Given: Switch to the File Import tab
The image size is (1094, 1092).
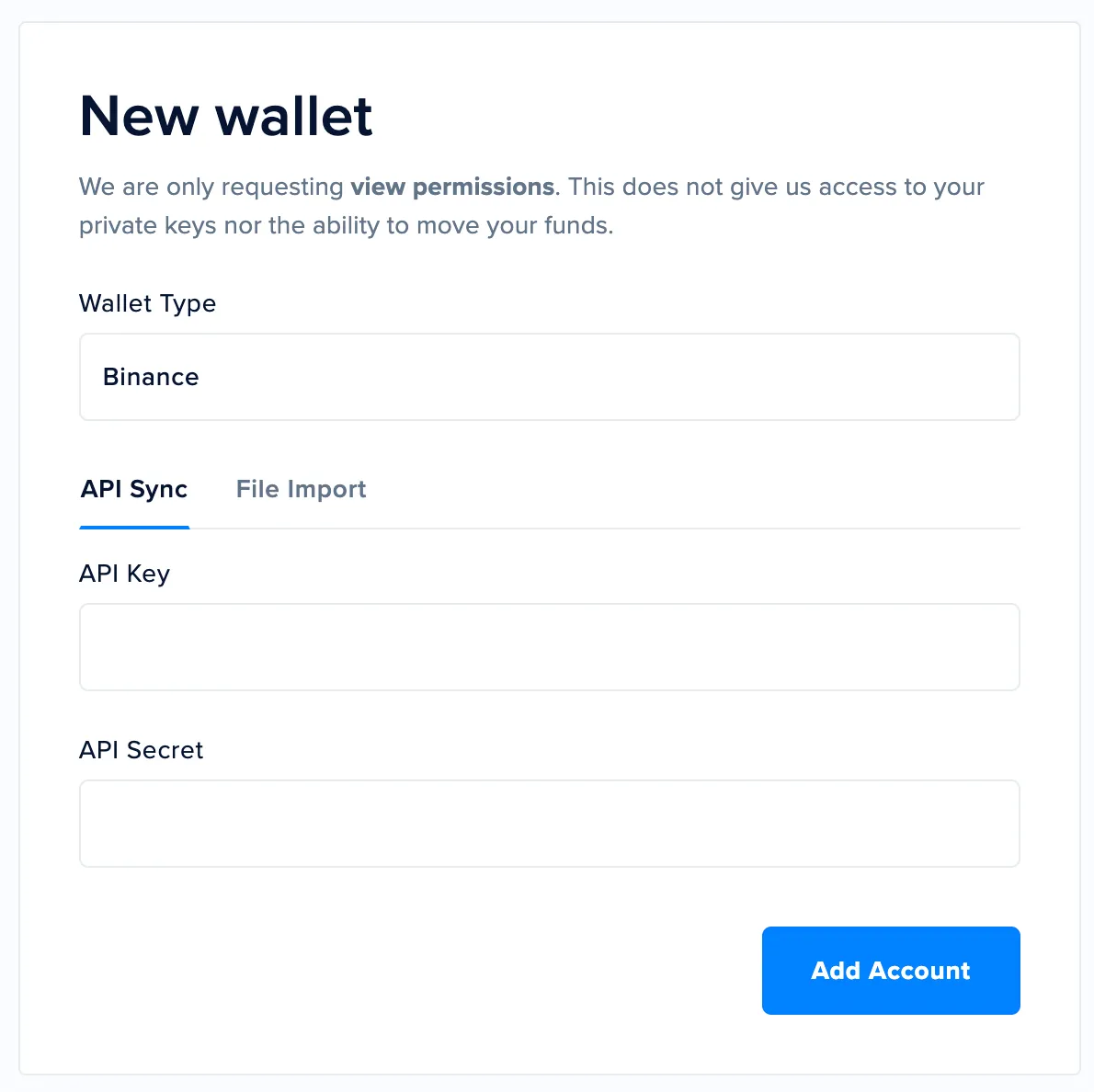Looking at the screenshot, I should coord(301,489).
